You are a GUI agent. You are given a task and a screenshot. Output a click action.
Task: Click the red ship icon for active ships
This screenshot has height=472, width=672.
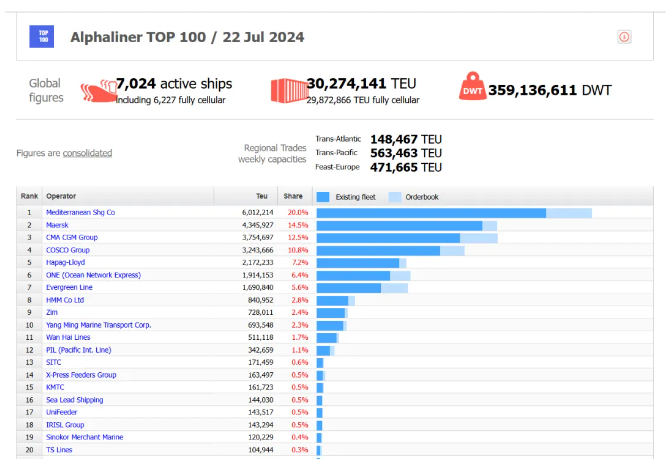[98, 91]
